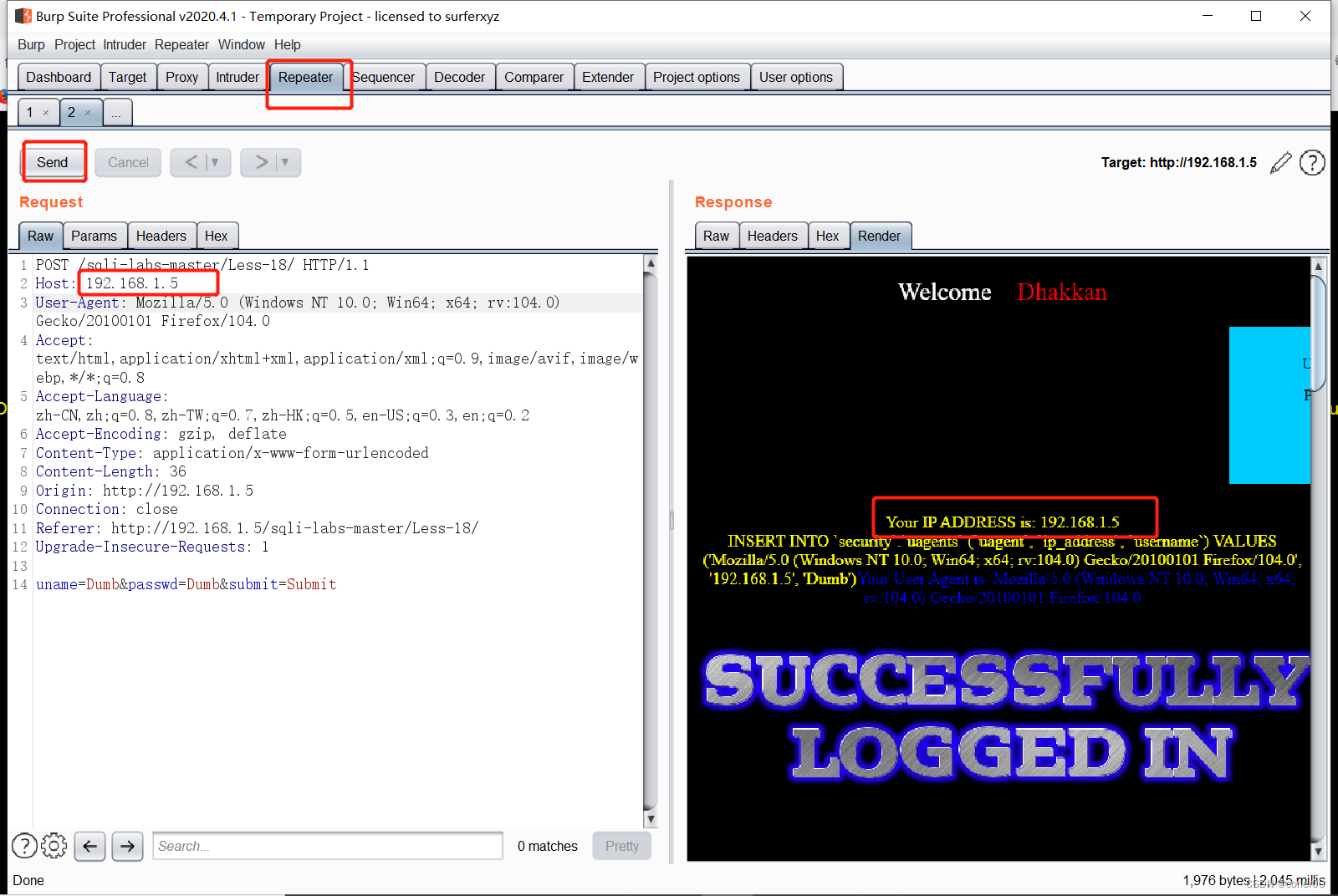Viewport: 1338px width, 896px height.
Task: Click the uname=Dumb POST body line
Action: (186, 584)
